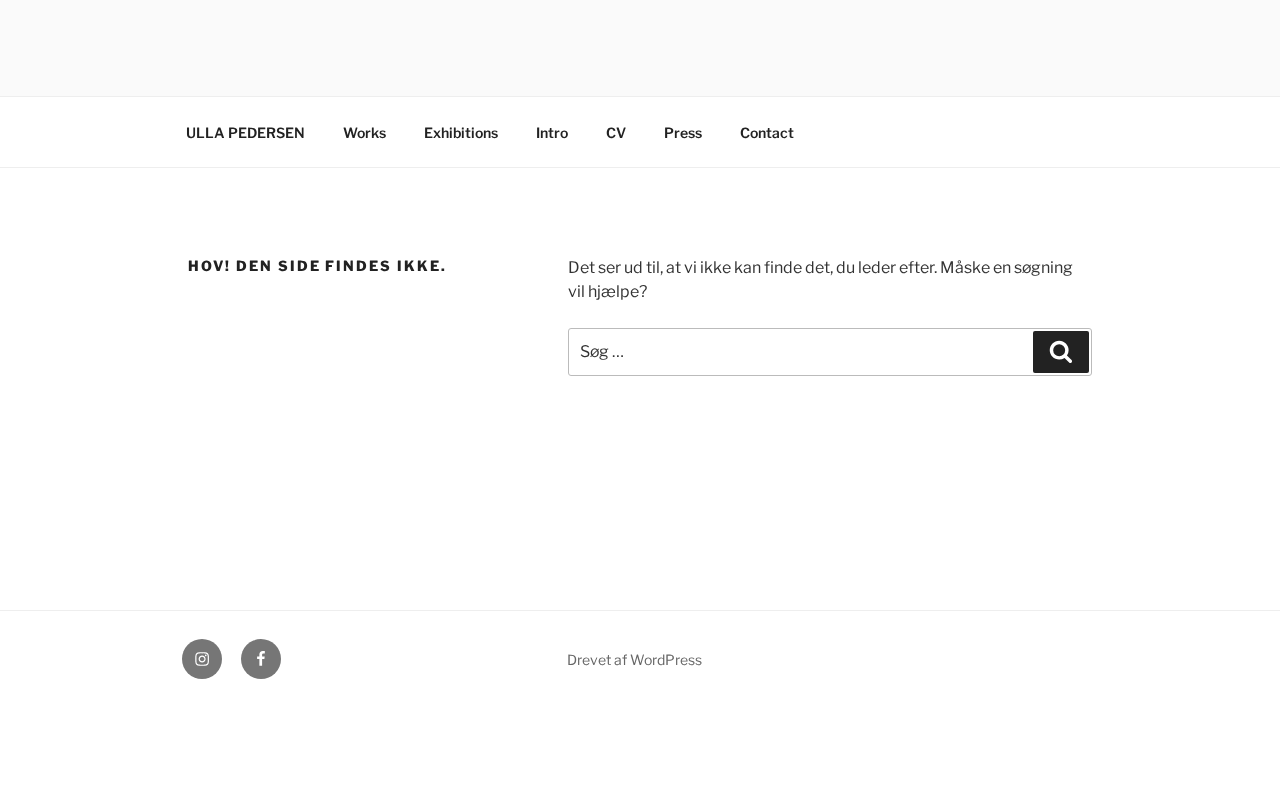Open the Instagram social link icon
Viewport: 1280px width, 800px height.
[x=202, y=659]
